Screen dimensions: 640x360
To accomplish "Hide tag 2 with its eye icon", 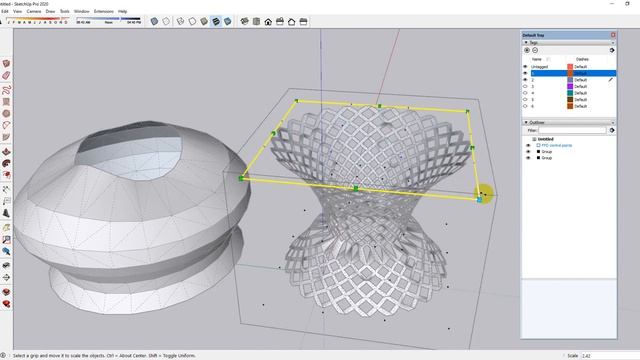I will [525, 80].
